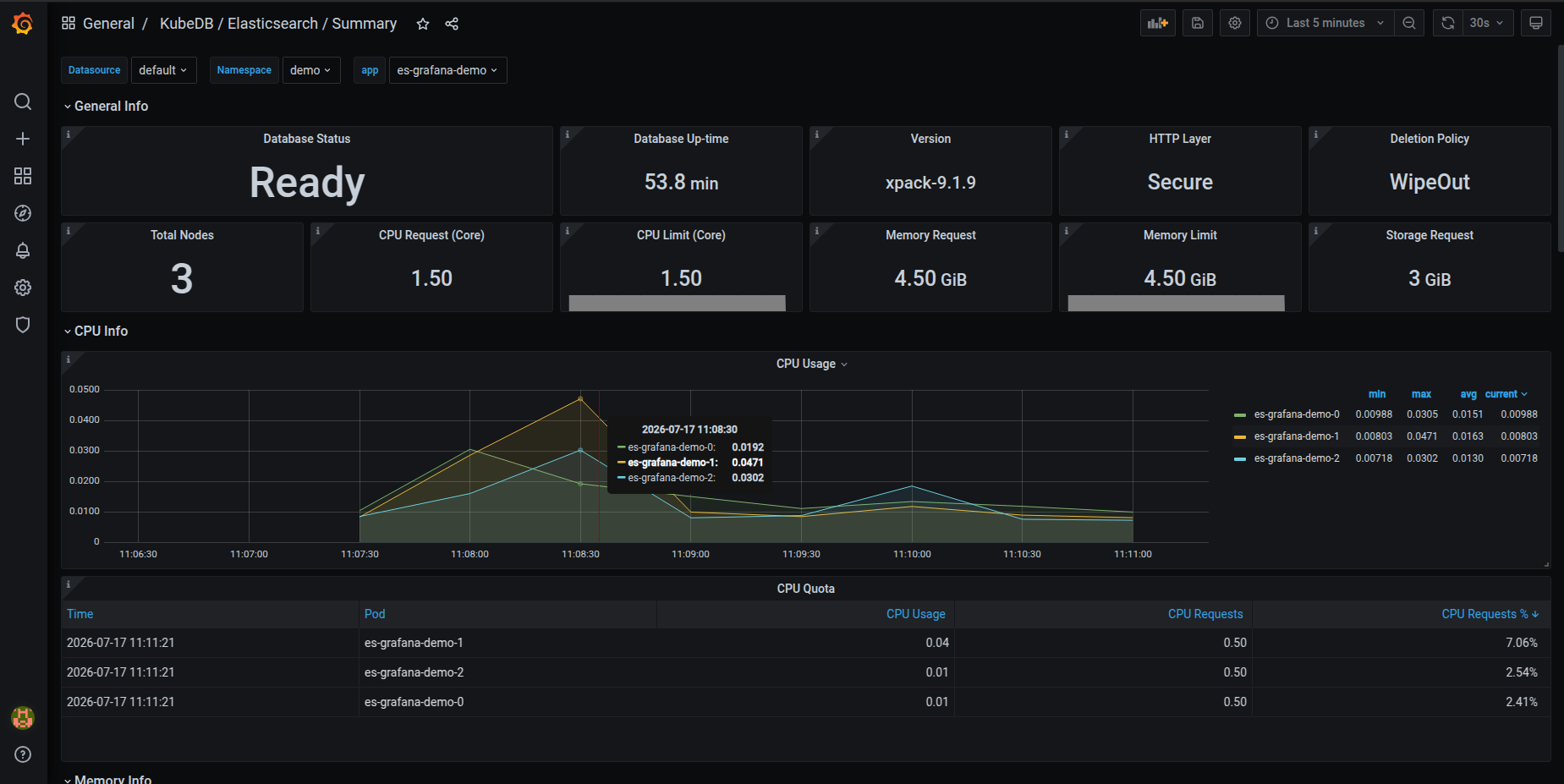The image size is (1564, 784).
Task: Open the Server Admin shield icon
Action: click(23, 325)
